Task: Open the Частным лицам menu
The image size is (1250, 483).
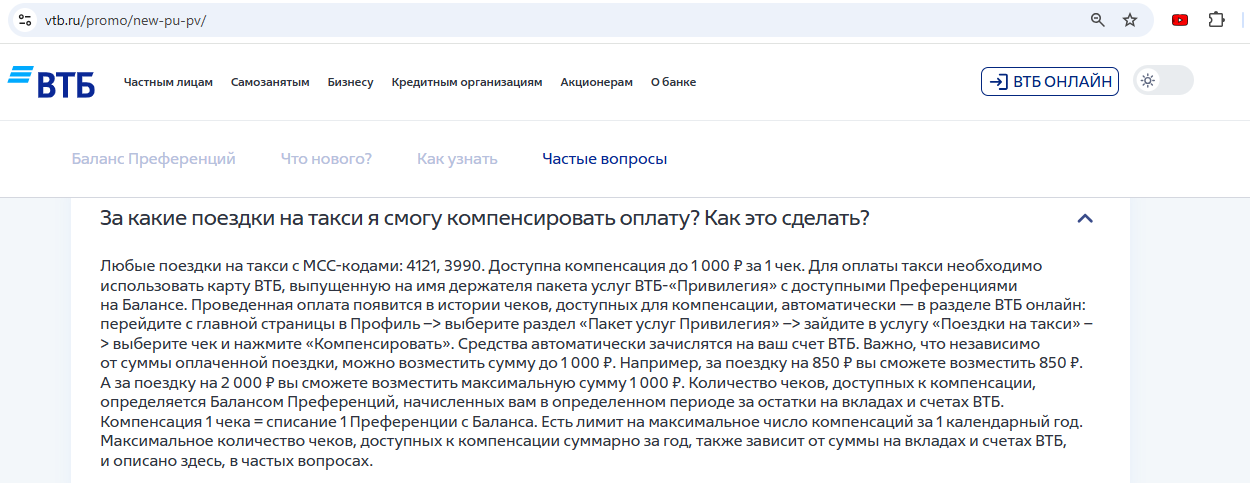Action: tap(168, 82)
